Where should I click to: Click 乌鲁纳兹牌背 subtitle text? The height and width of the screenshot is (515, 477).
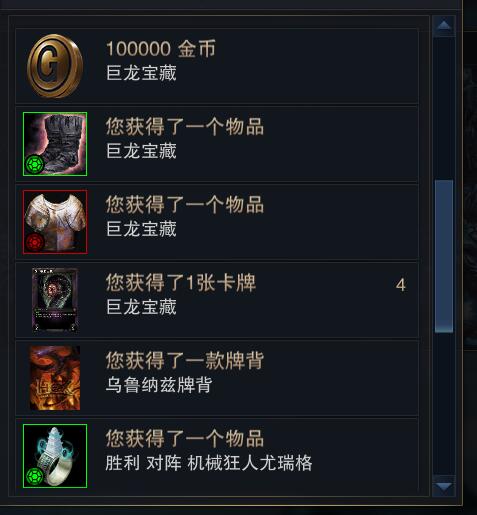pyautogui.click(x=159, y=385)
